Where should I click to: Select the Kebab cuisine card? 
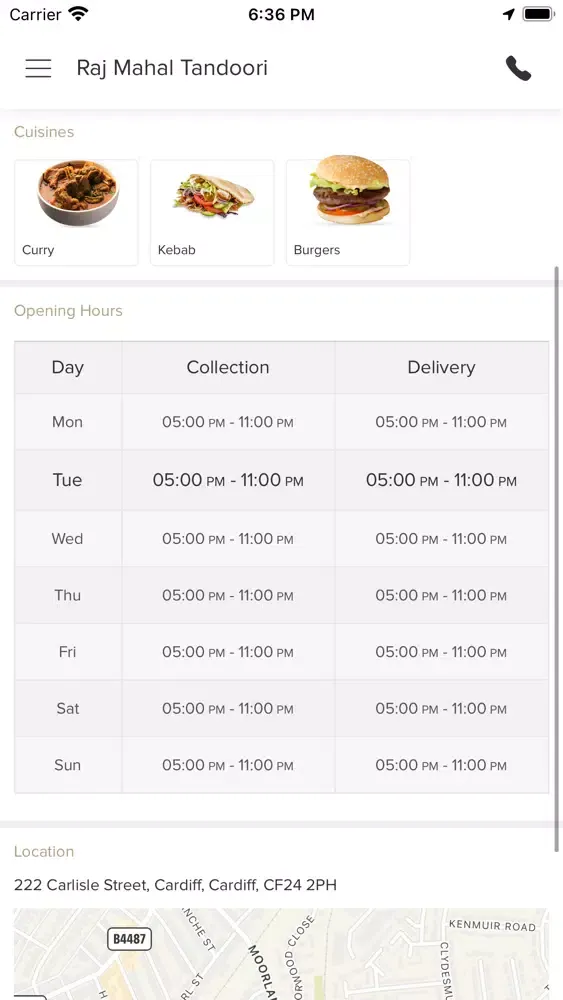212,212
